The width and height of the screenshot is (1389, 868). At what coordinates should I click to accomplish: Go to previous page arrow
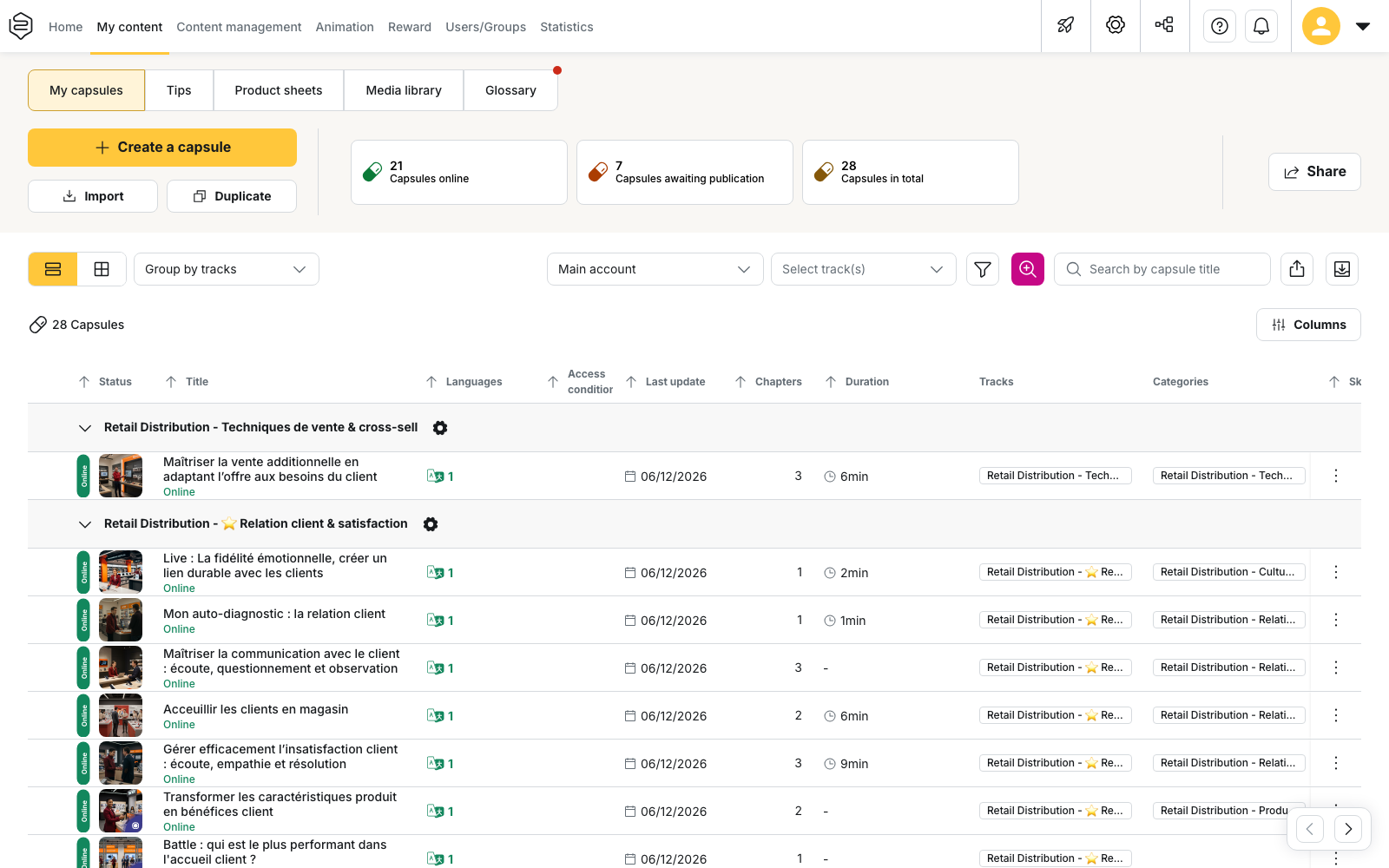coord(1310,829)
